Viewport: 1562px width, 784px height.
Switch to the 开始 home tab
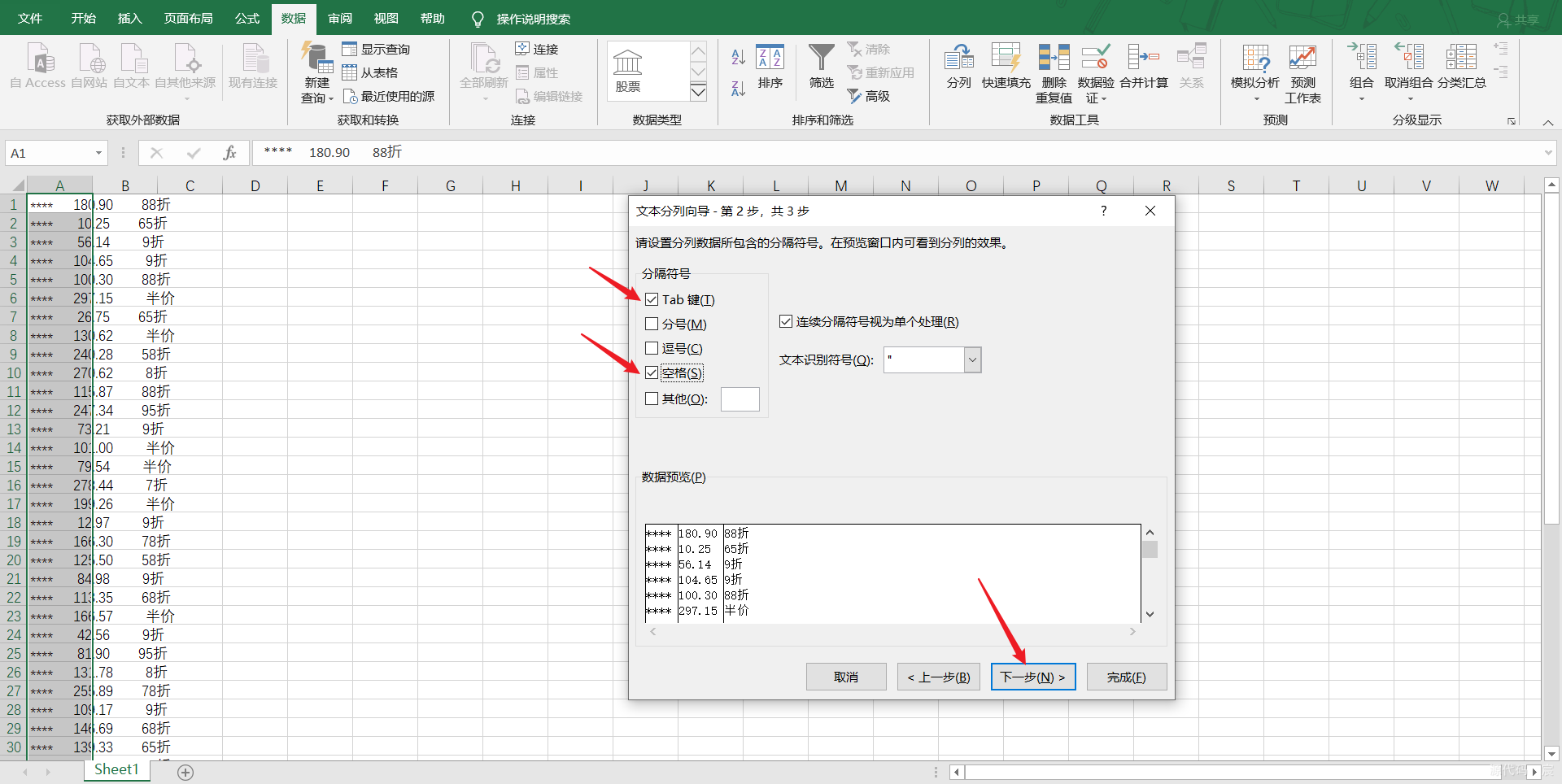click(83, 18)
